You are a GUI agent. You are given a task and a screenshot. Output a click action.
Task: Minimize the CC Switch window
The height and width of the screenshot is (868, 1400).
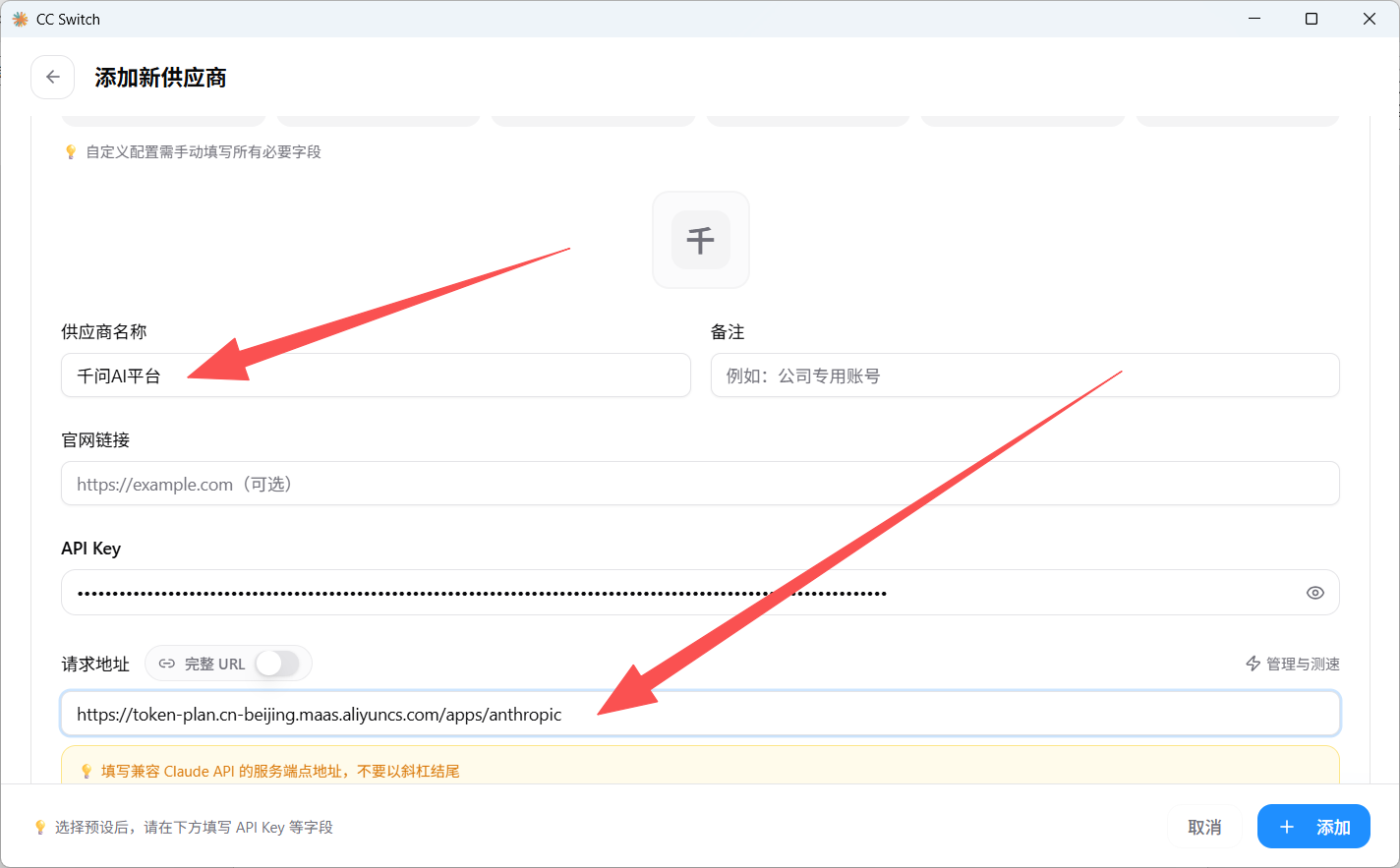[x=1254, y=19]
